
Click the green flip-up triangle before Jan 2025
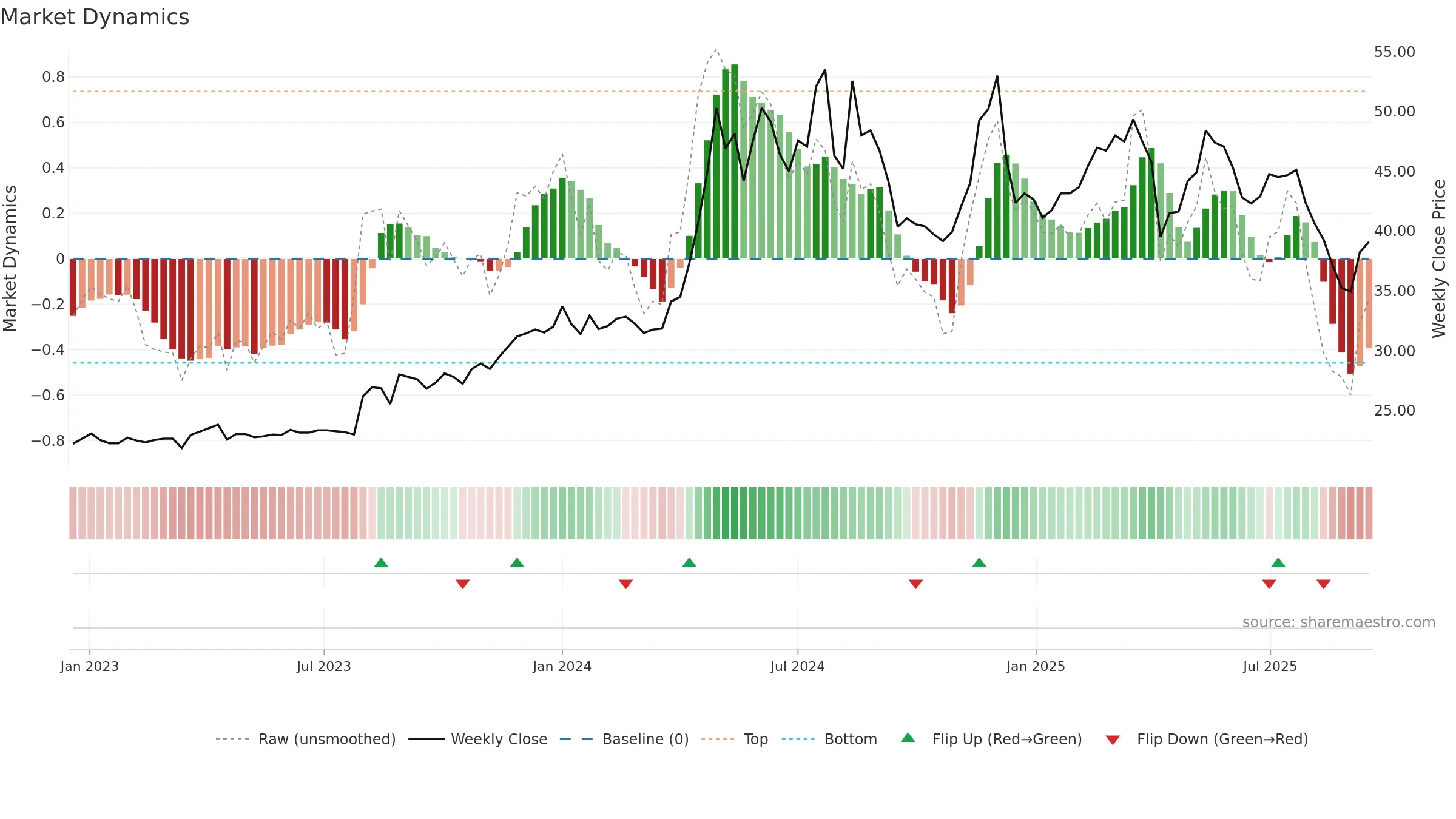(979, 563)
